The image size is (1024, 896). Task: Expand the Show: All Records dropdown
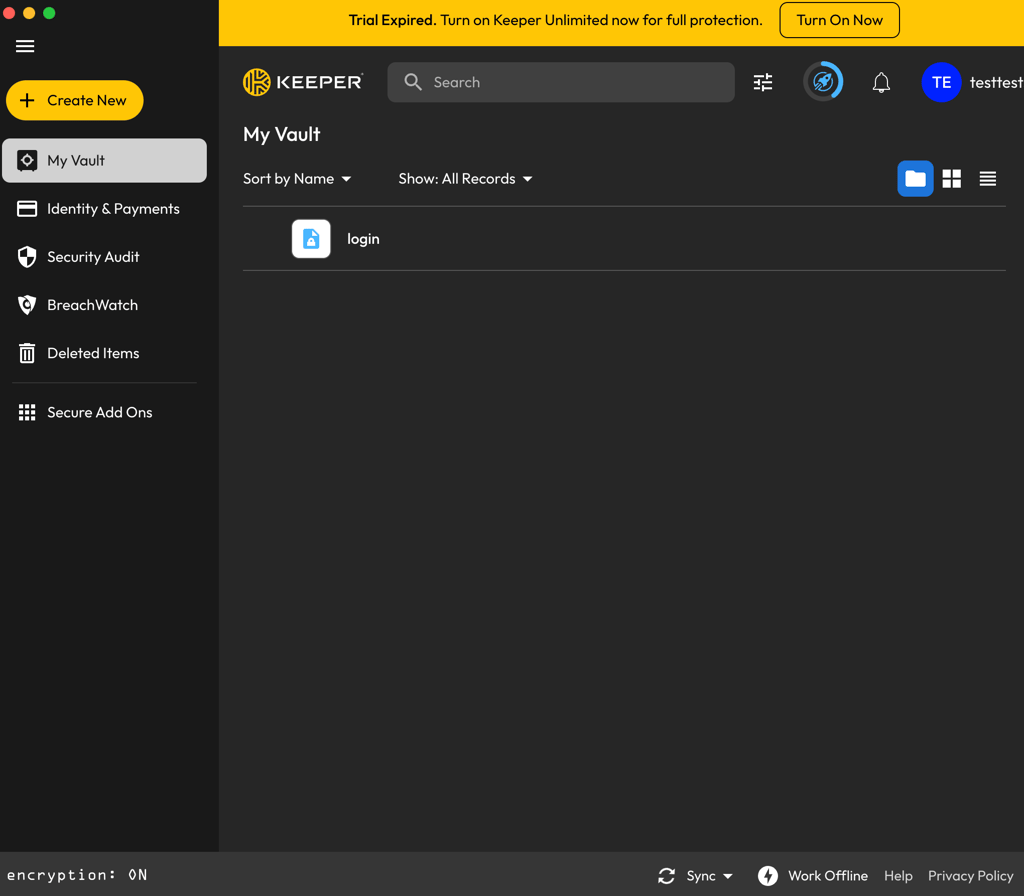click(466, 179)
